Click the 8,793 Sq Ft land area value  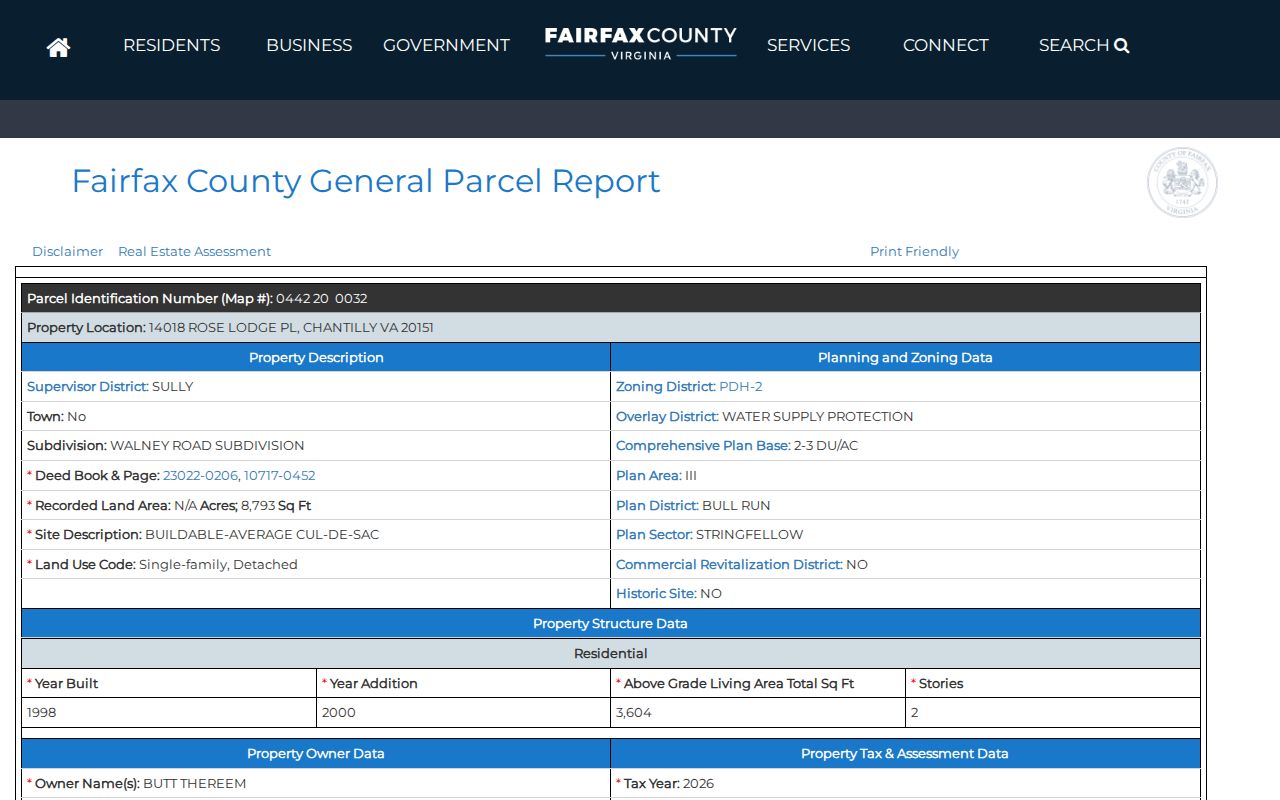tap(276, 506)
